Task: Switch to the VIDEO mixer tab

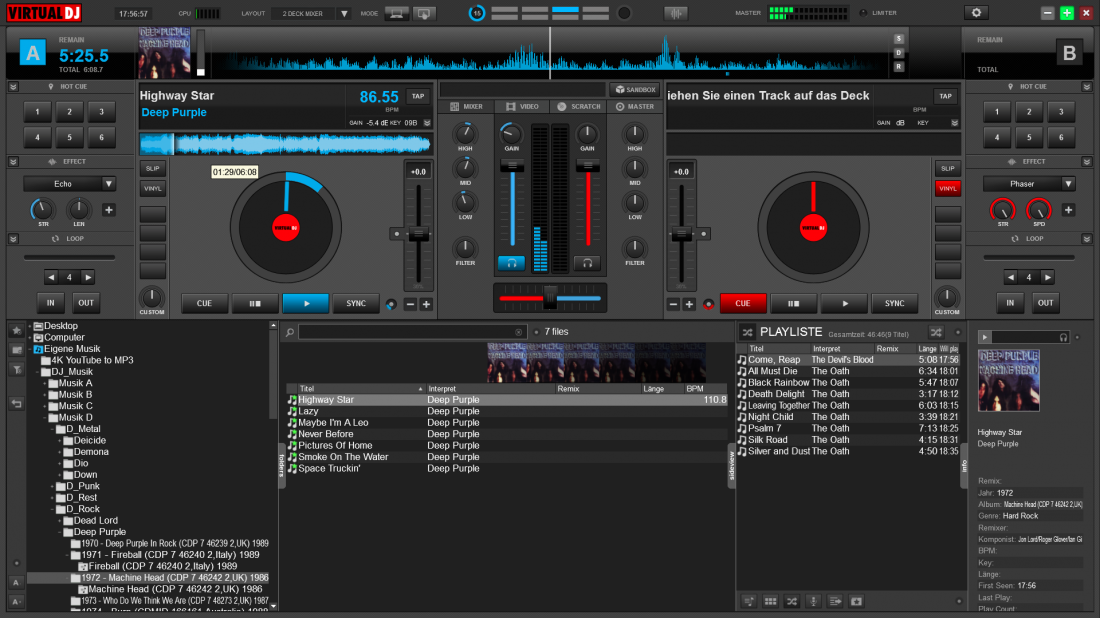Action: click(x=522, y=106)
